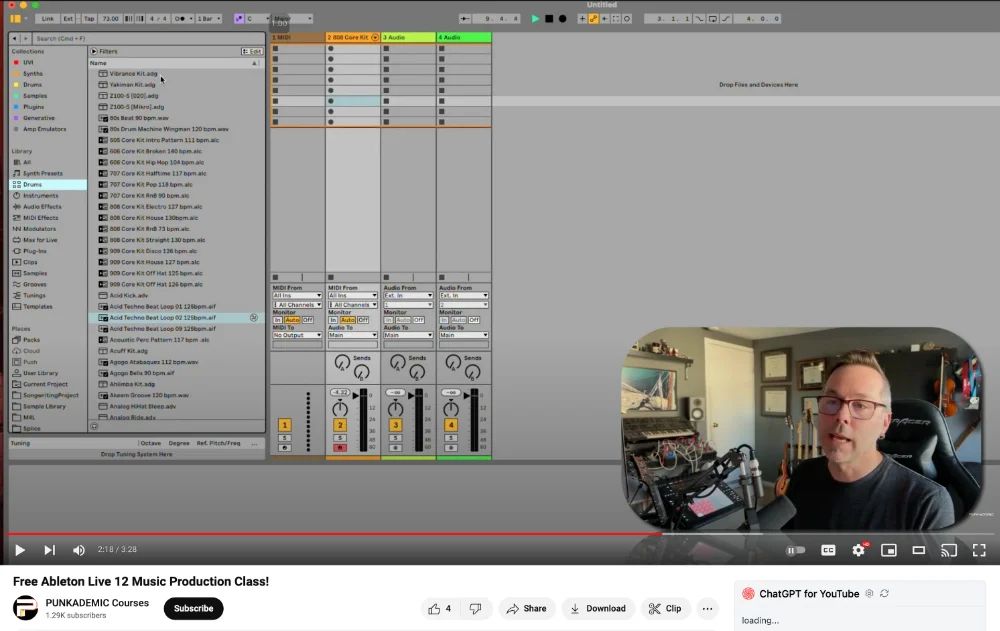Open the scale-aware piano keyboard icon
1000x631 pixels.
coord(239,18)
